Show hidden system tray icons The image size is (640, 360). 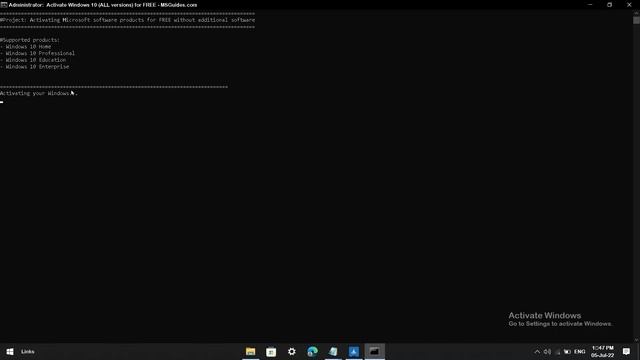[537, 351]
